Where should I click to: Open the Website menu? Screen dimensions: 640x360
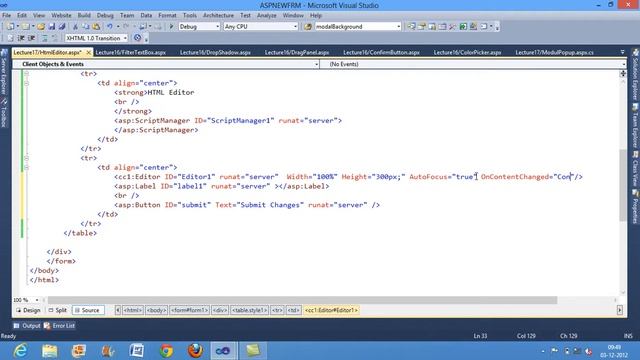tap(61, 16)
